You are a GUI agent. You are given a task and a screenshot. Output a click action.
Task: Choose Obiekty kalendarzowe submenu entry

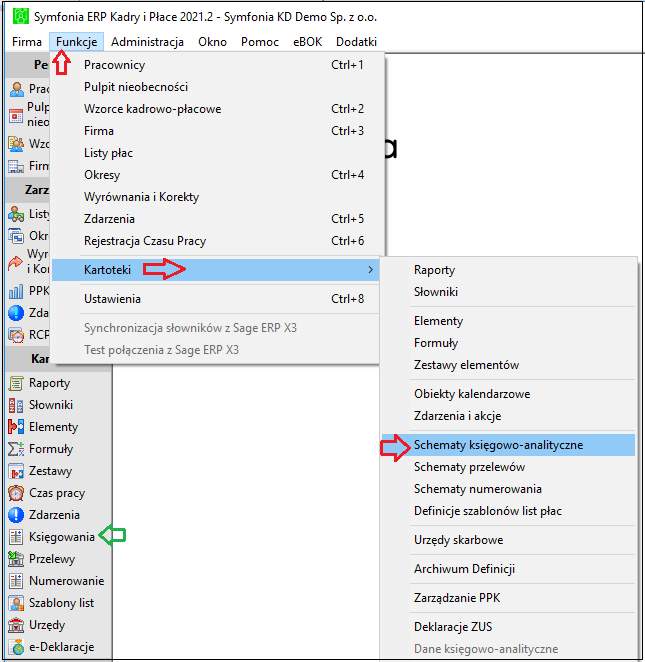click(x=508, y=394)
